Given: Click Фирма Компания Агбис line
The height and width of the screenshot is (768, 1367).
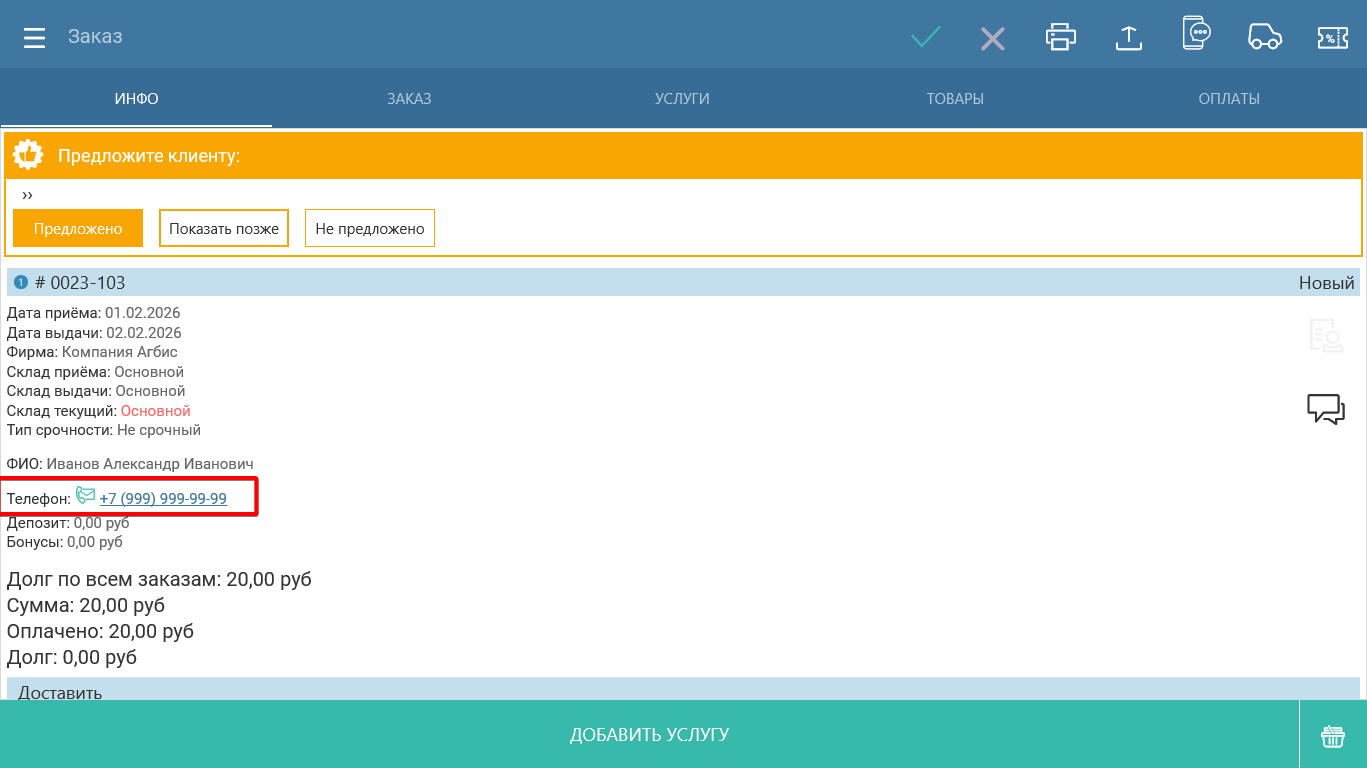Looking at the screenshot, I should (x=92, y=352).
